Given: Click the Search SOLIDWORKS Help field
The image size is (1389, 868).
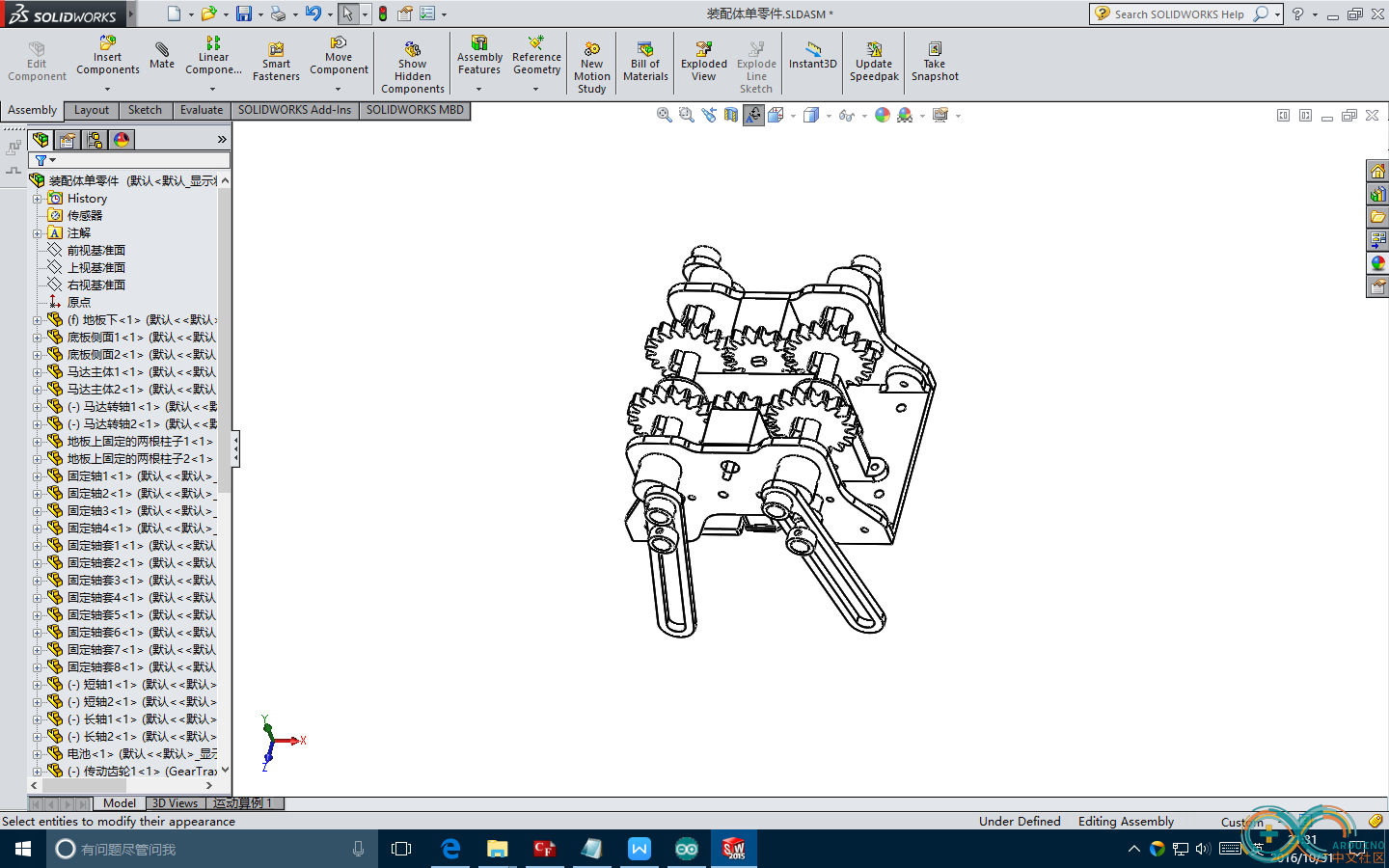Looking at the screenshot, I should click(x=1179, y=14).
